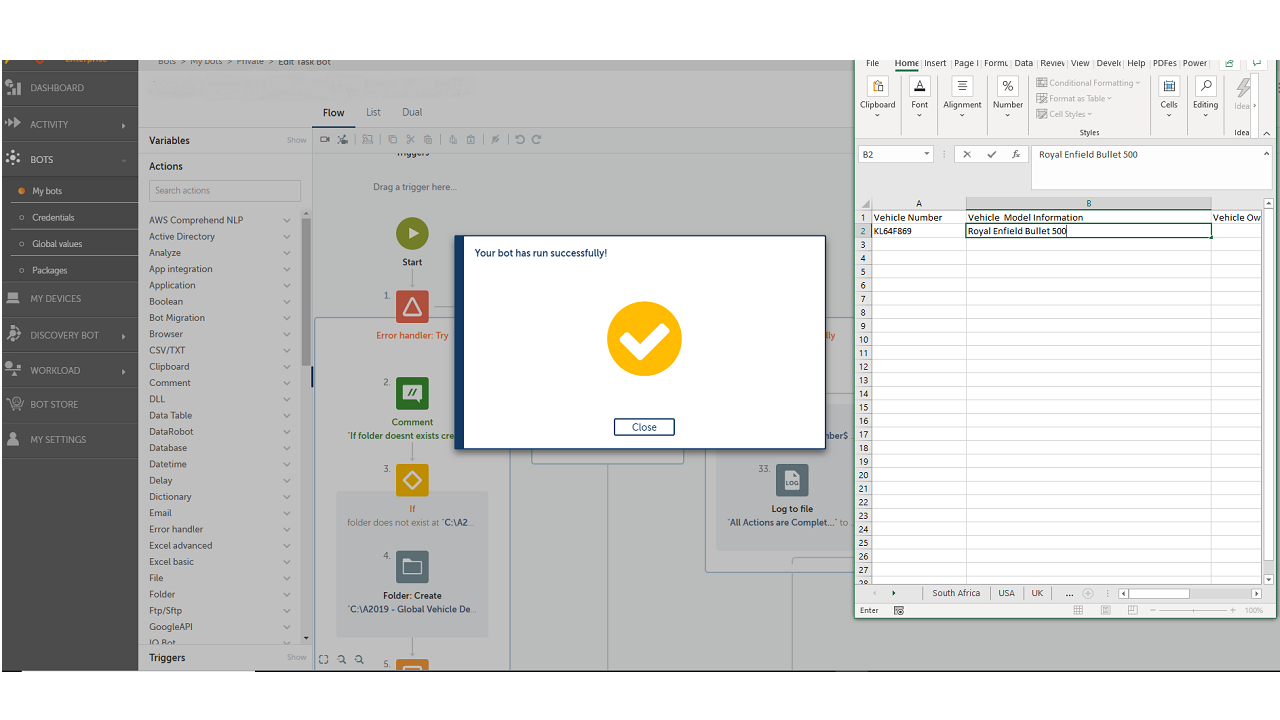Click the Search actions field
The height and width of the screenshot is (720, 1280).
[225, 190]
